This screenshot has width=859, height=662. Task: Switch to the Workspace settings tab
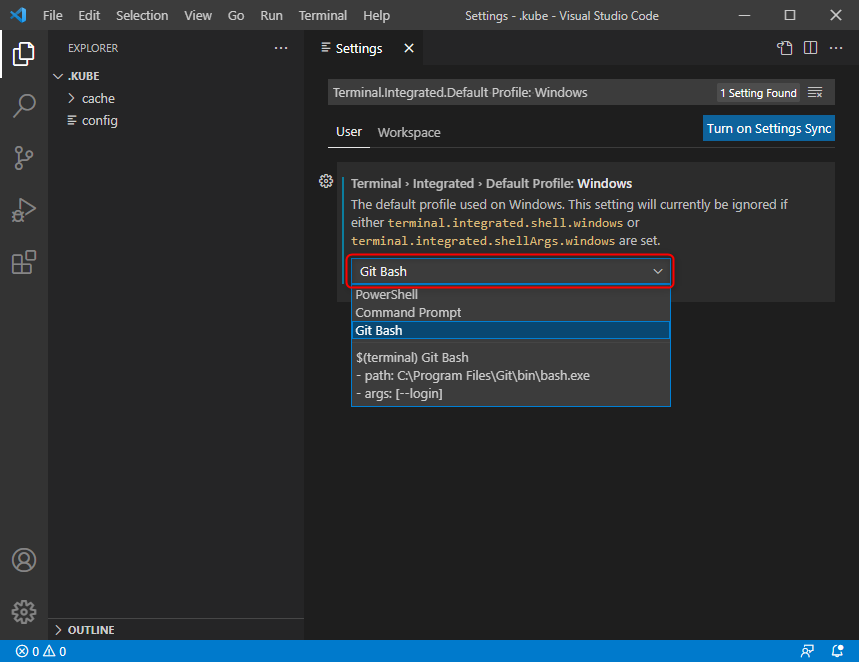[x=408, y=132]
